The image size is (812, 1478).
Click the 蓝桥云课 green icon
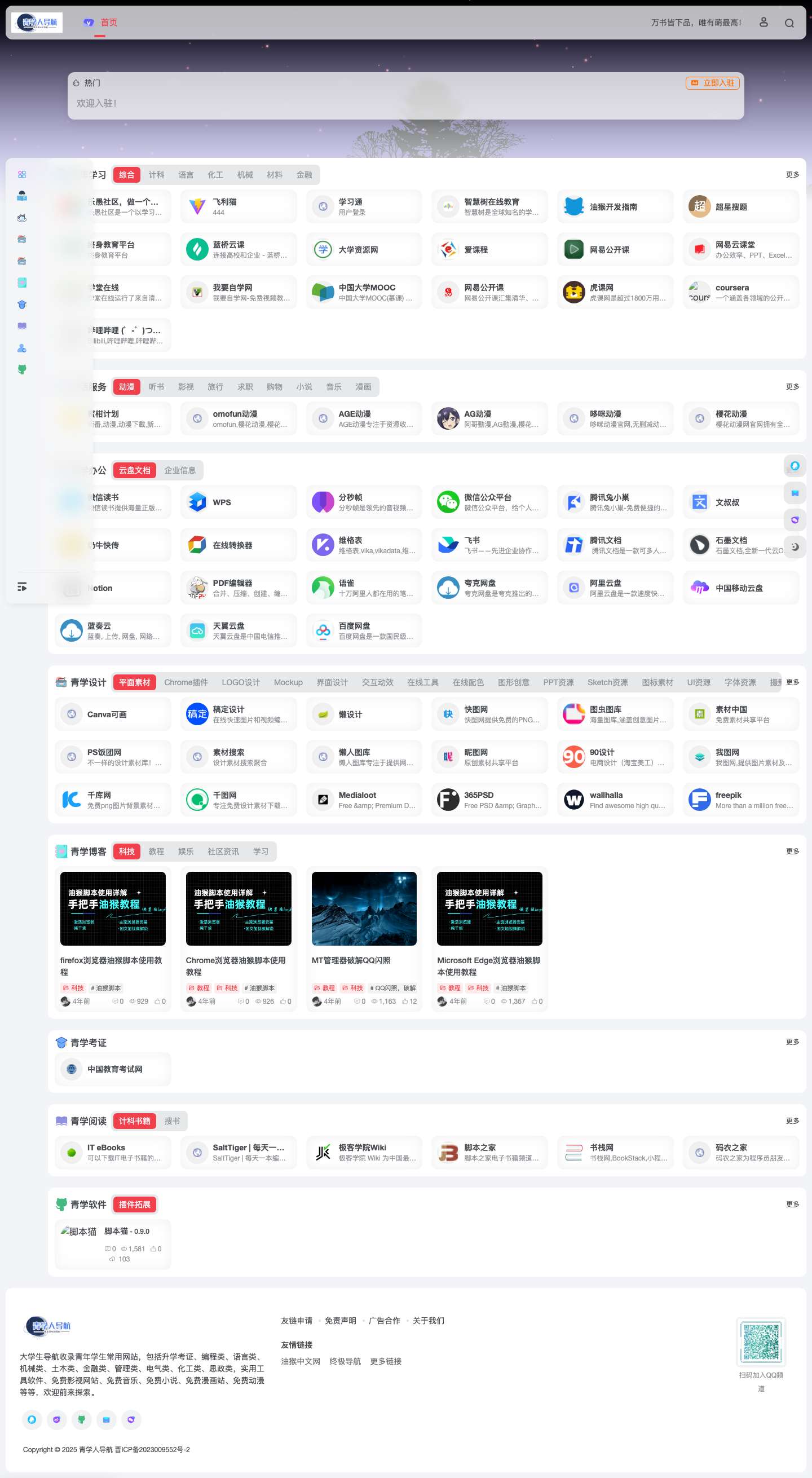tap(197, 250)
